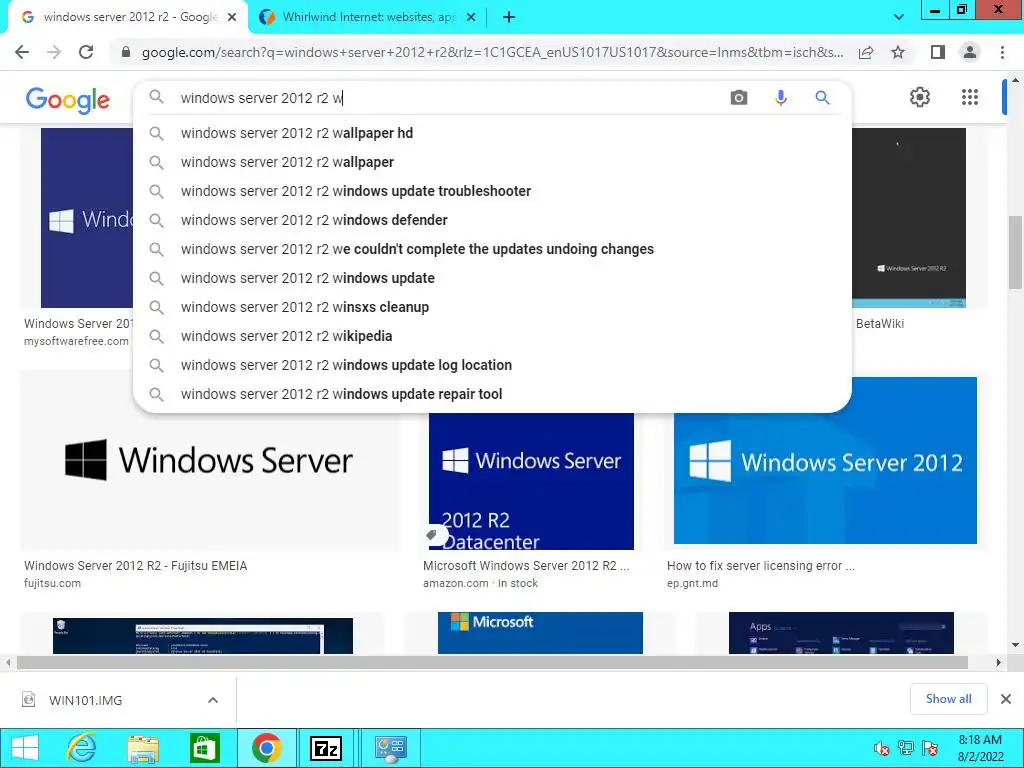Choose the plain 'wallpaper' suggestion
Screen dimensions: 1024x768
492,162
